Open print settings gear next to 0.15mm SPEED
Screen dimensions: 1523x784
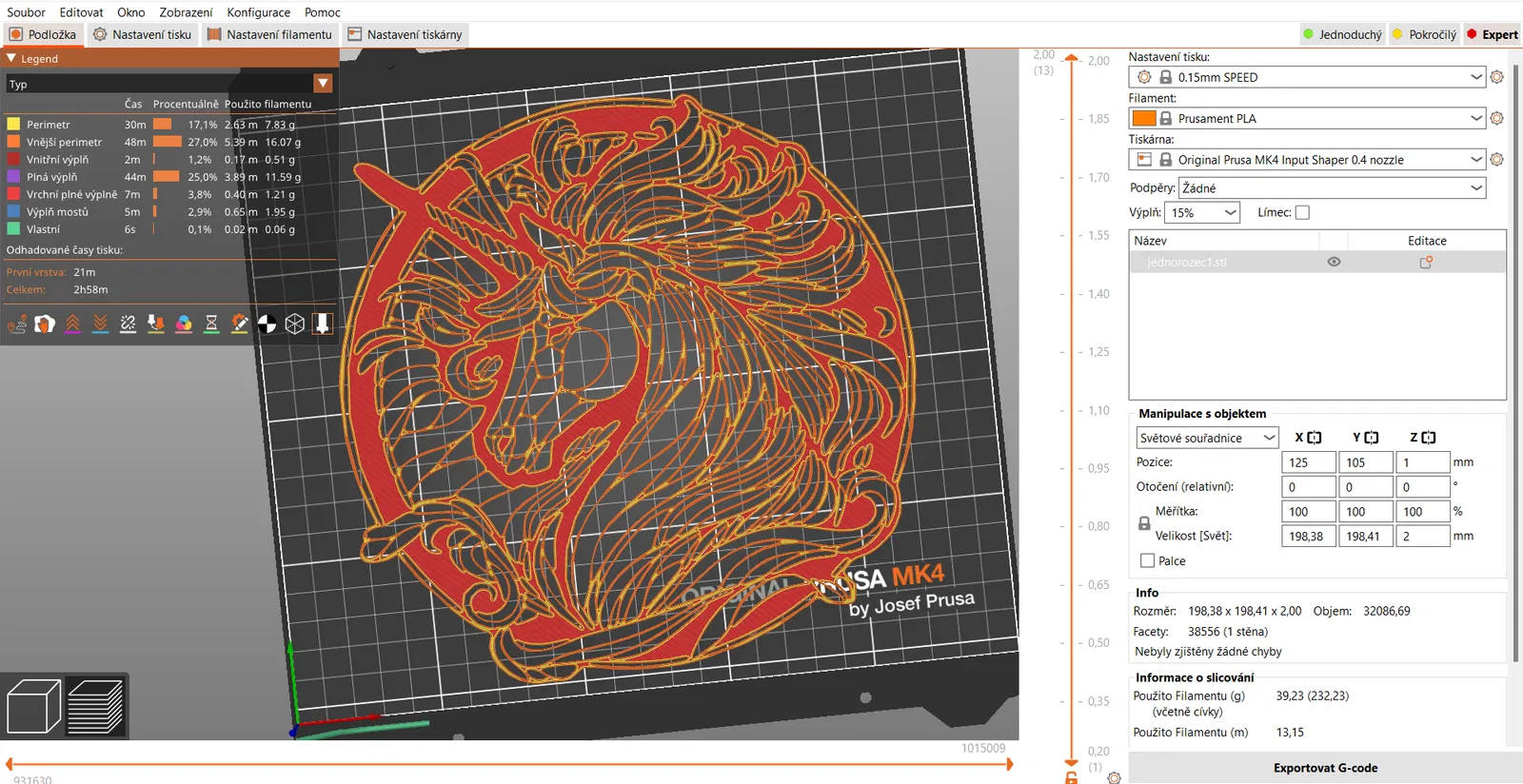pos(1496,77)
